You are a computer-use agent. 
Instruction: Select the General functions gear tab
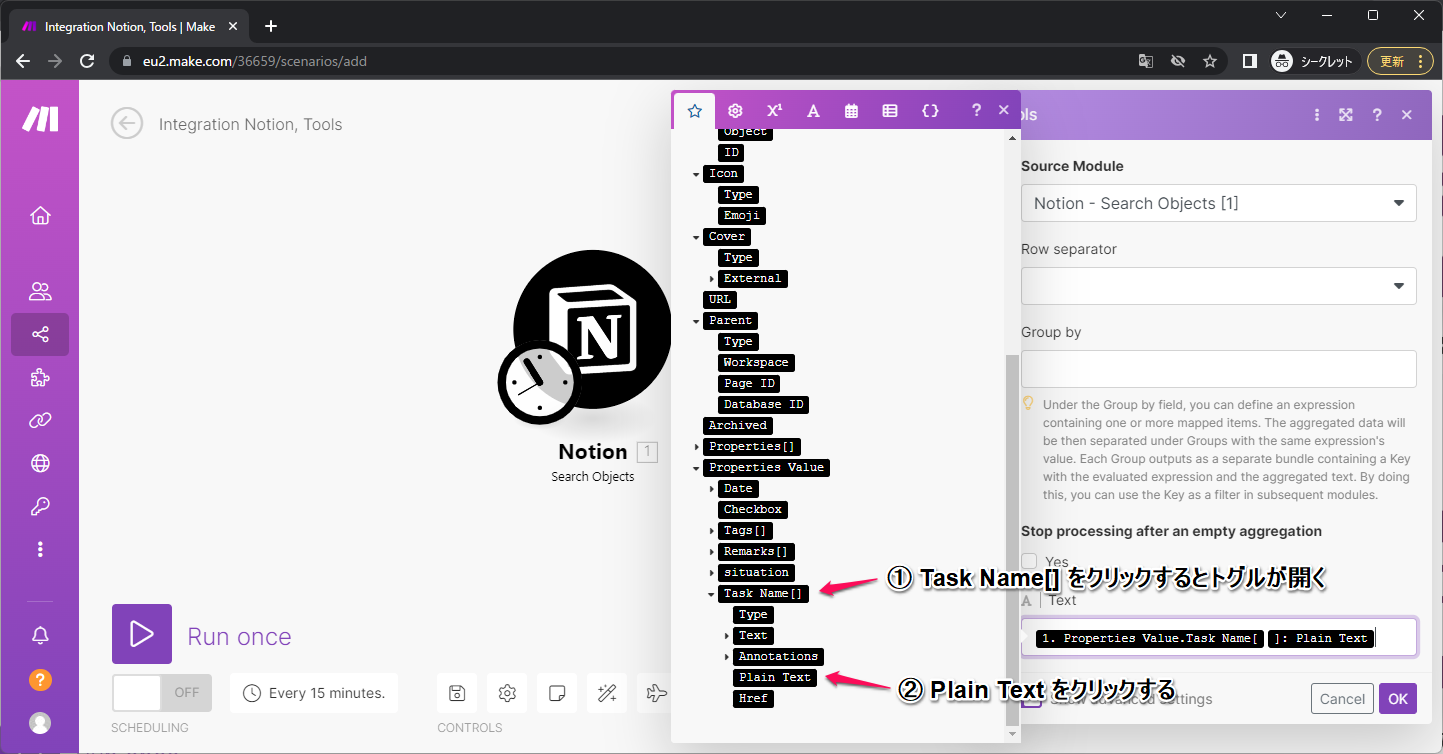(735, 111)
